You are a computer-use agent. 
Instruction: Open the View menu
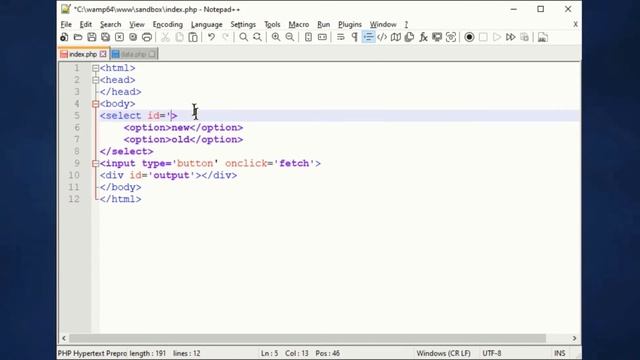coord(137,24)
